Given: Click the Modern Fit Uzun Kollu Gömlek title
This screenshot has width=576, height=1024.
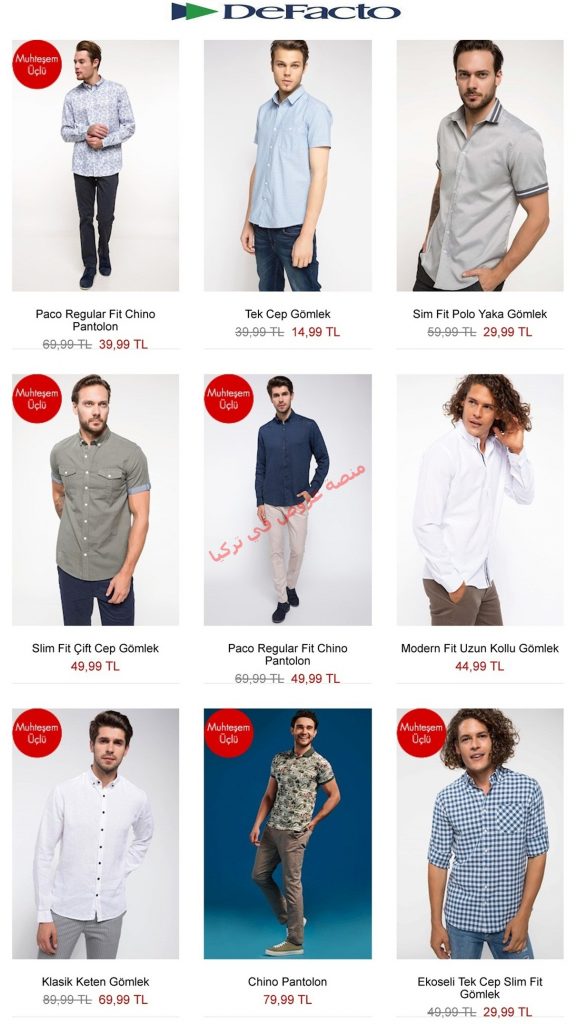Looking at the screenshot, I should tap(480, 648).
